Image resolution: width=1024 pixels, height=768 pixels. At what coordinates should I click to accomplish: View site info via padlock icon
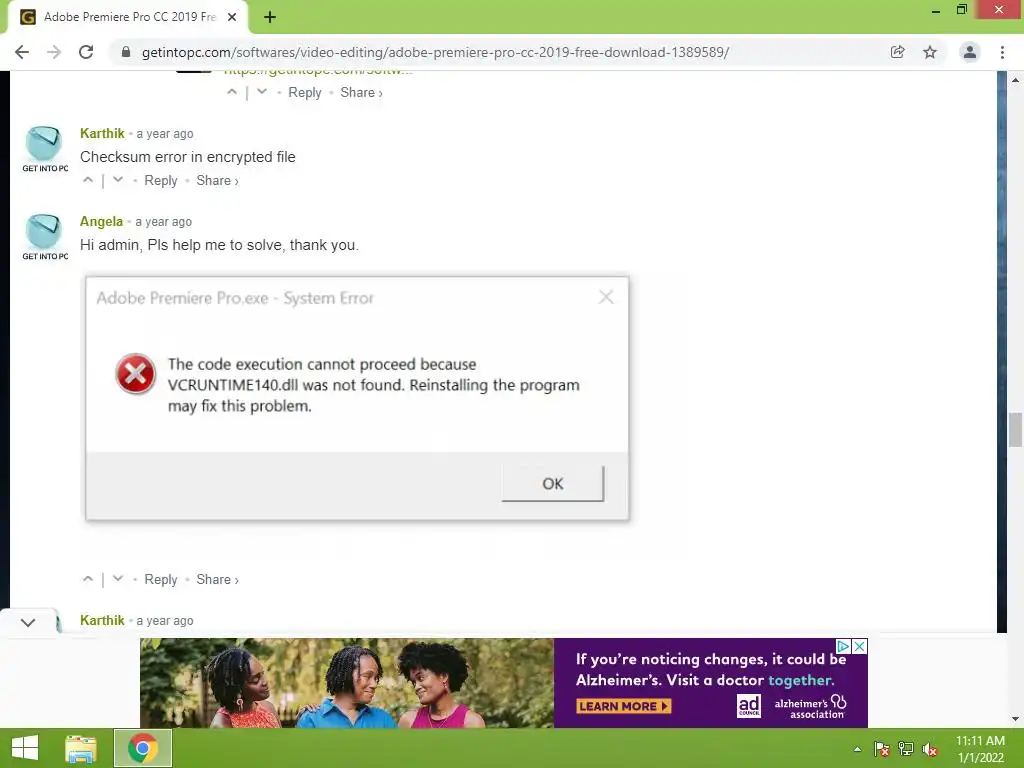coord(126,52)
